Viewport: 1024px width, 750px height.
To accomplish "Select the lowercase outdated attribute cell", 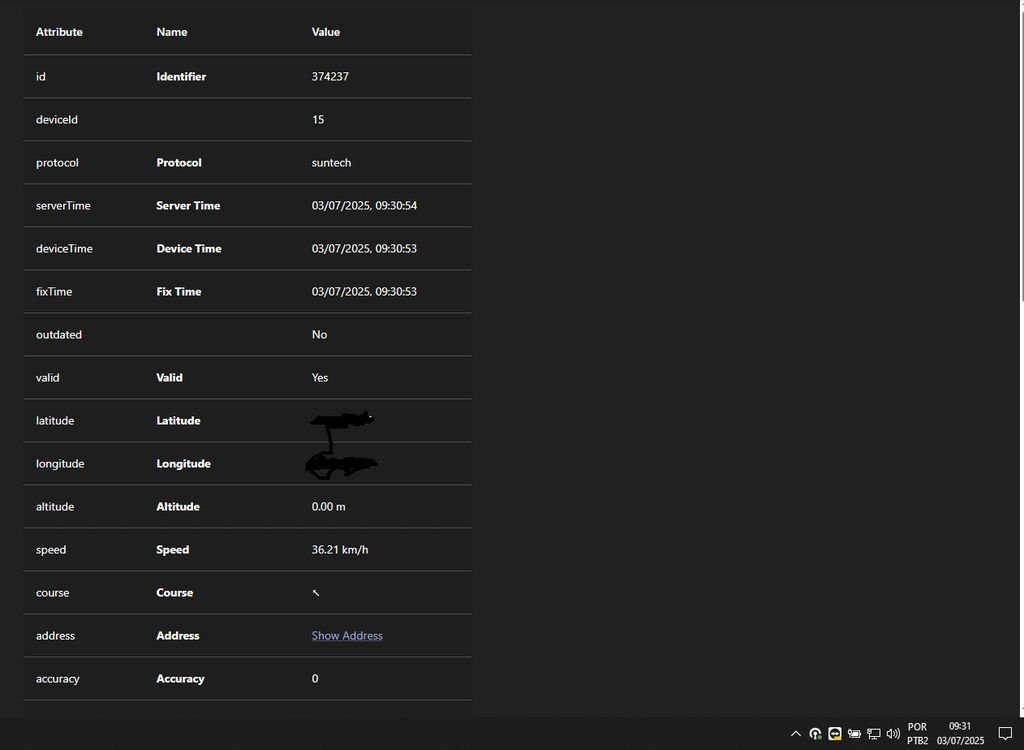I will coord(59,334).
